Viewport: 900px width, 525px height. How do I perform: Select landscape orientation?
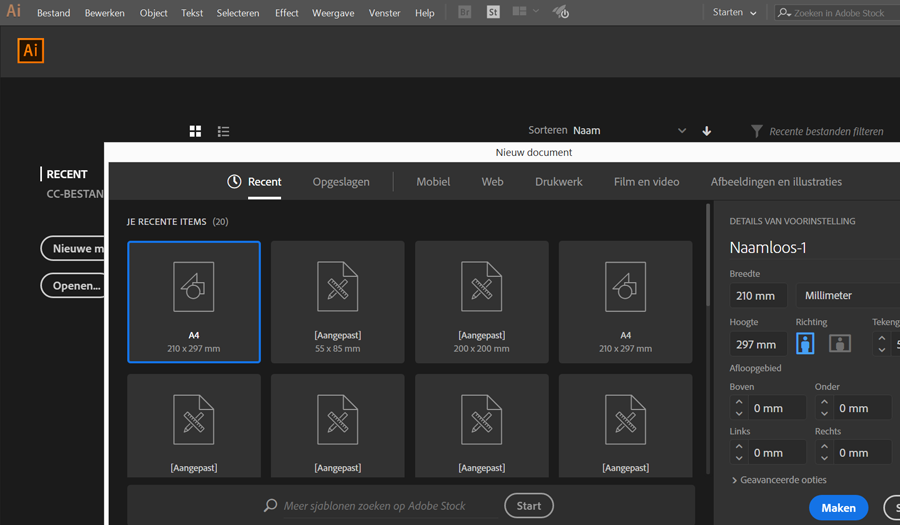(x=840, y=344)
